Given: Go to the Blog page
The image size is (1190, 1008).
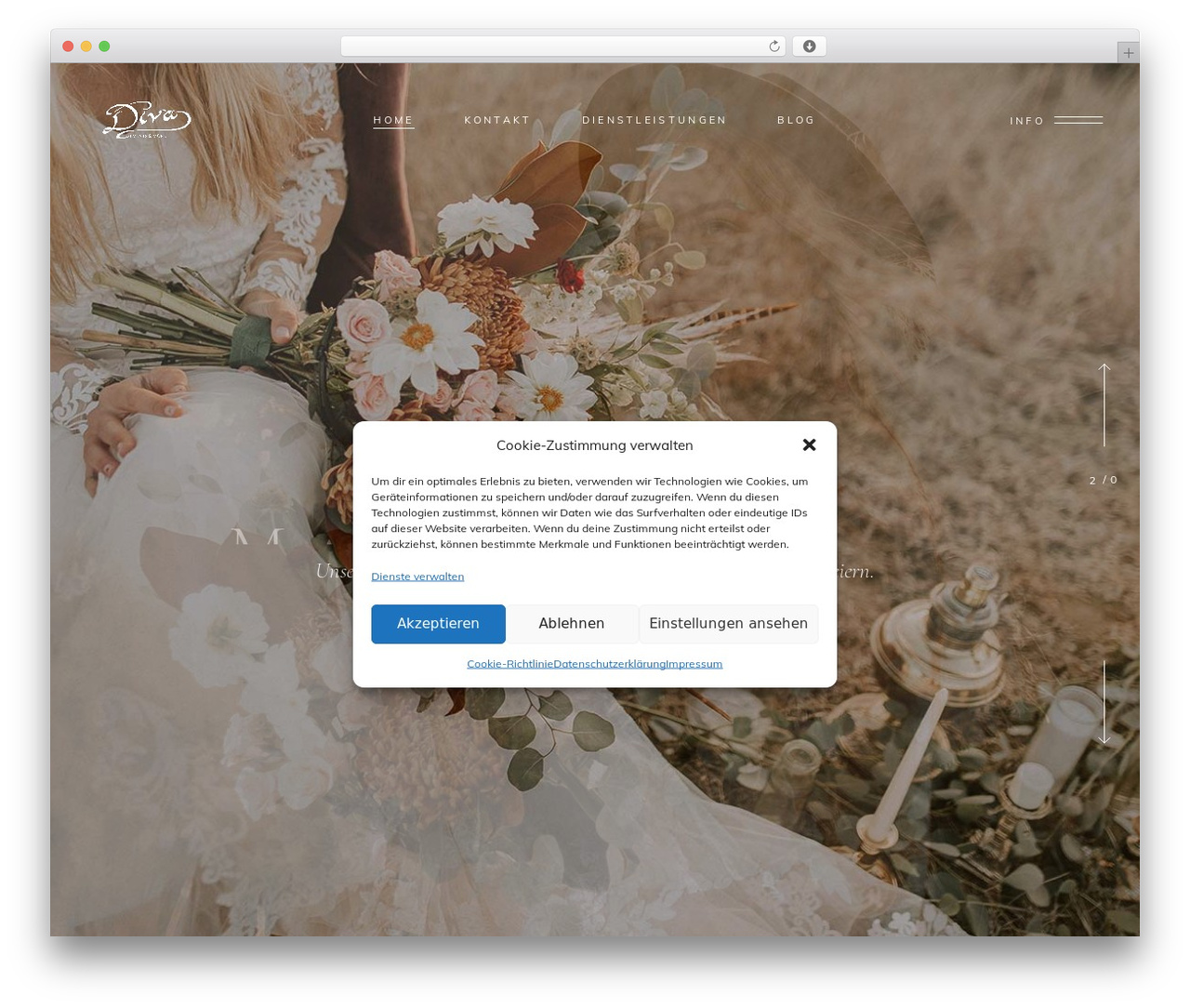Looking at the screenshot, I should click(x=796, y=120).
